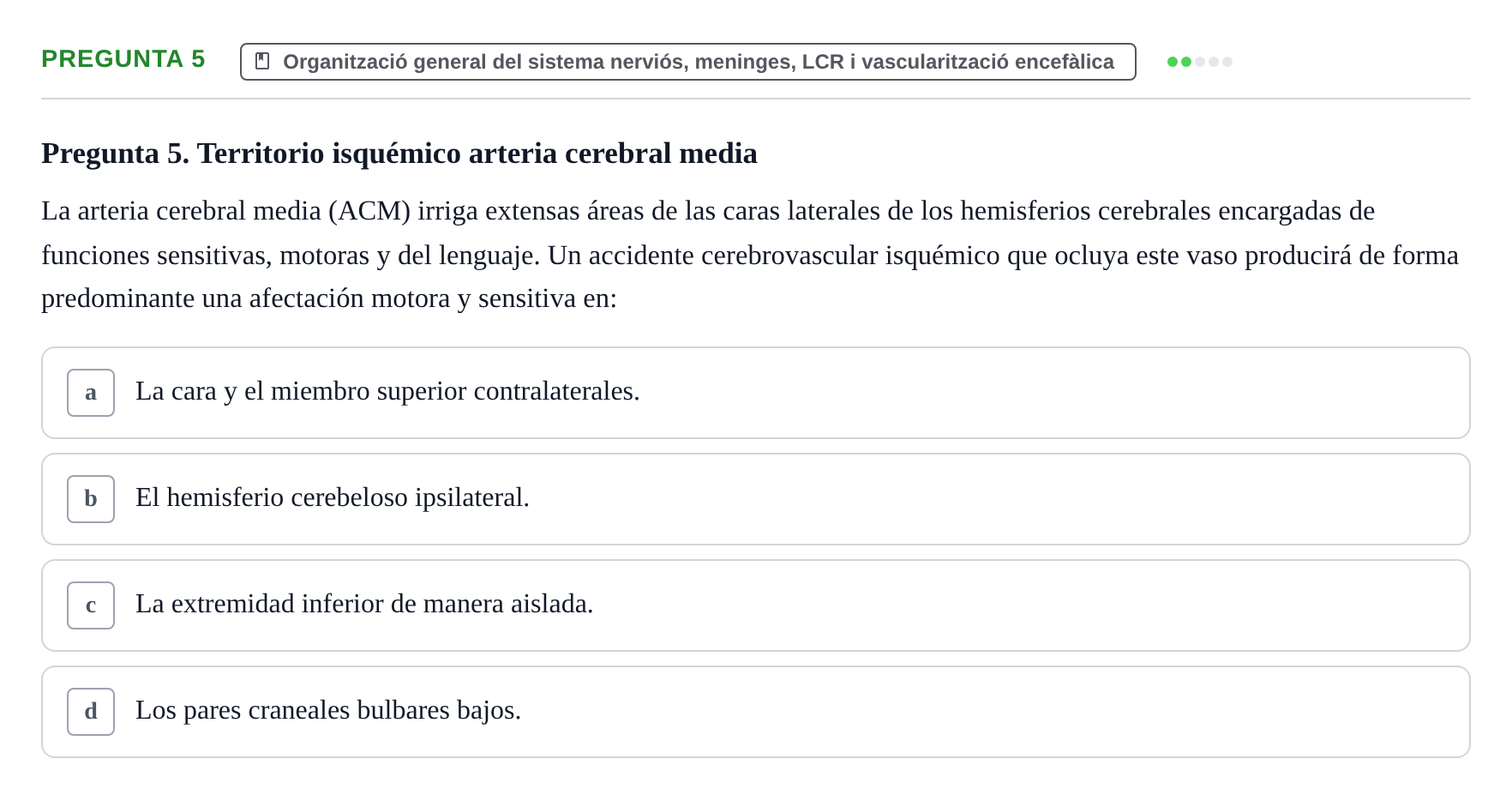The image size is (1512, 801).
Task: Select answer option d letter box
Action: [91, 712]
